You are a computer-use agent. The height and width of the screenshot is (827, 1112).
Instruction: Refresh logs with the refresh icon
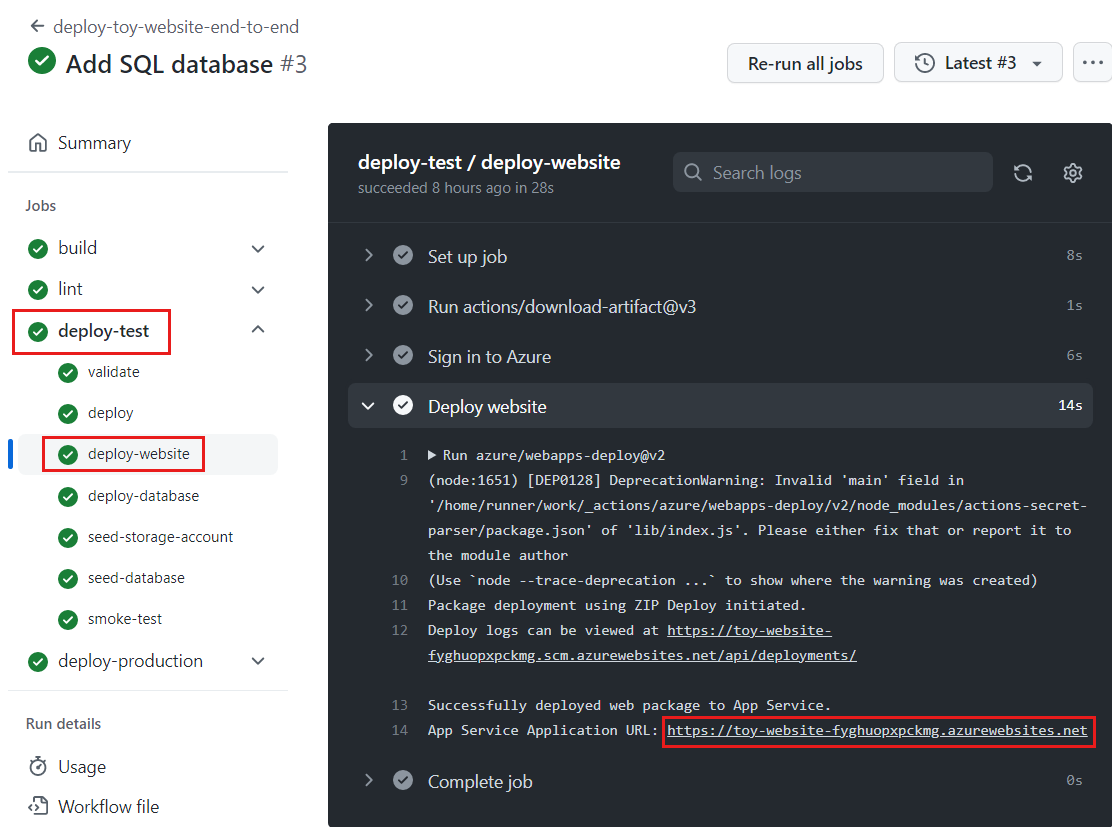[x=1023, y=173]
